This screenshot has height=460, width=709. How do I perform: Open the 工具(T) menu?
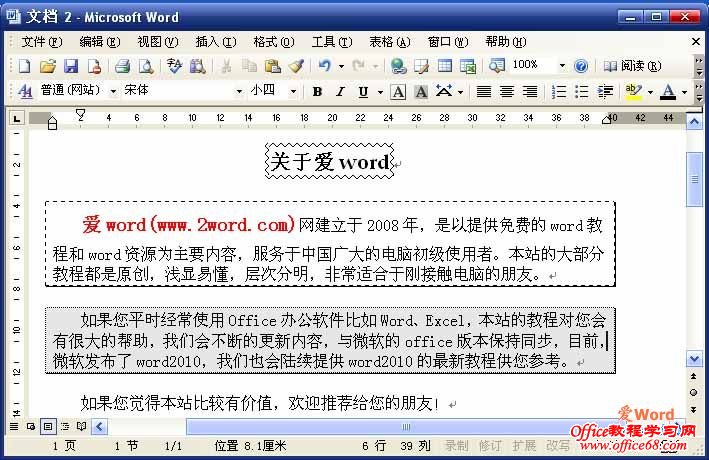click(x=331, y=42)
